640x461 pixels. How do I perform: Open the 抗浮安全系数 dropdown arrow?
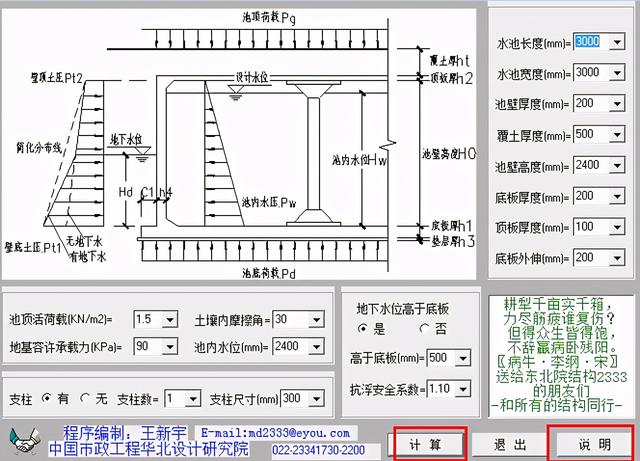point(463,389)
